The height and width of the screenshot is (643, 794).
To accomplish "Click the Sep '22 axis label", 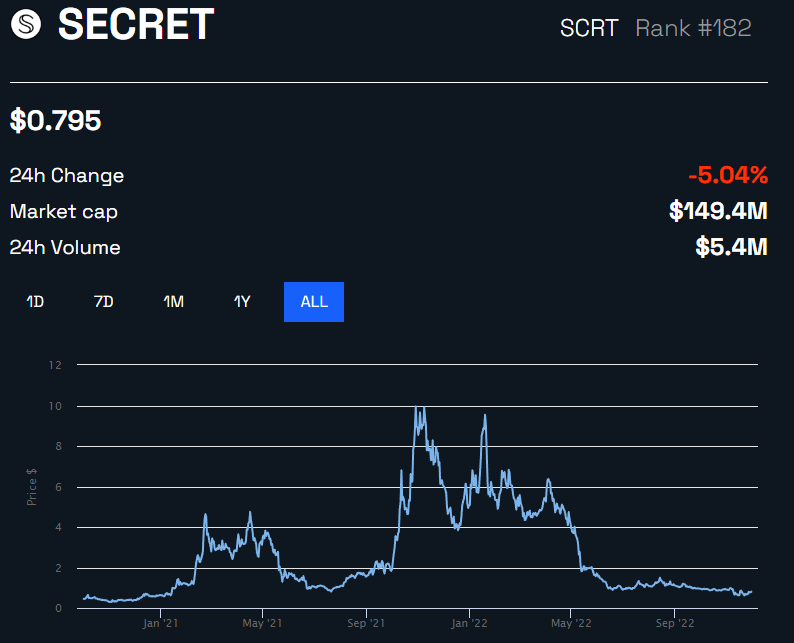I will pyautogui.click(x=674, y=623).
